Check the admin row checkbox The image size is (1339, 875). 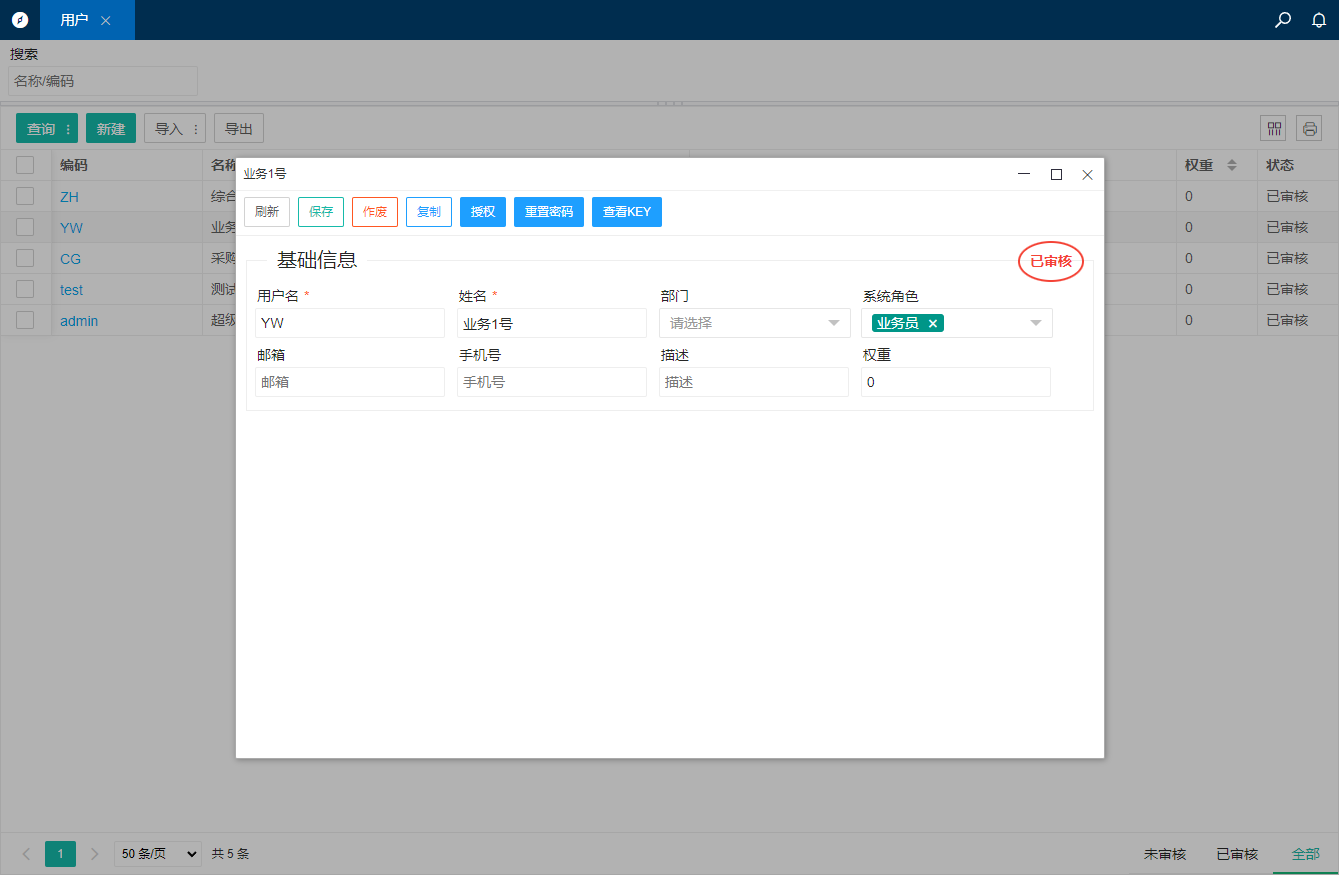[25, 320]
